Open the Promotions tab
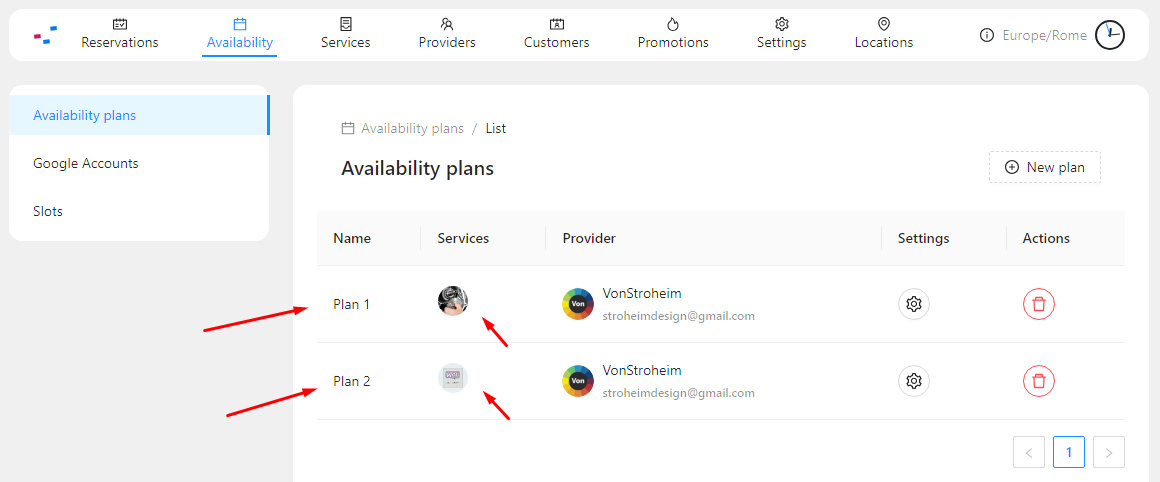 [x=673, y=34]
